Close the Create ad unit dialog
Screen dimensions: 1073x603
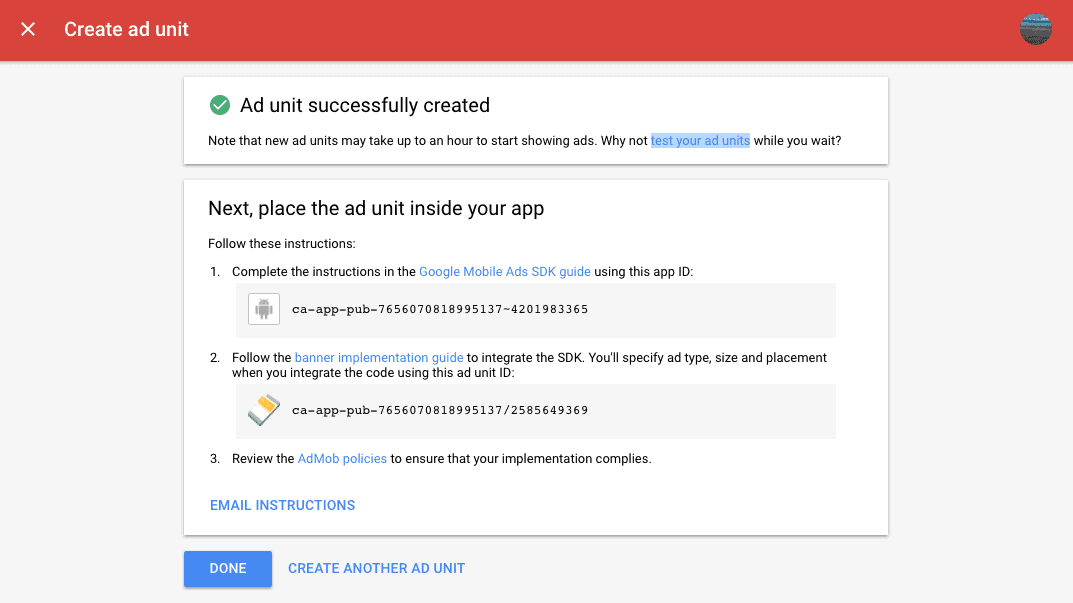[x=28, y=29]
